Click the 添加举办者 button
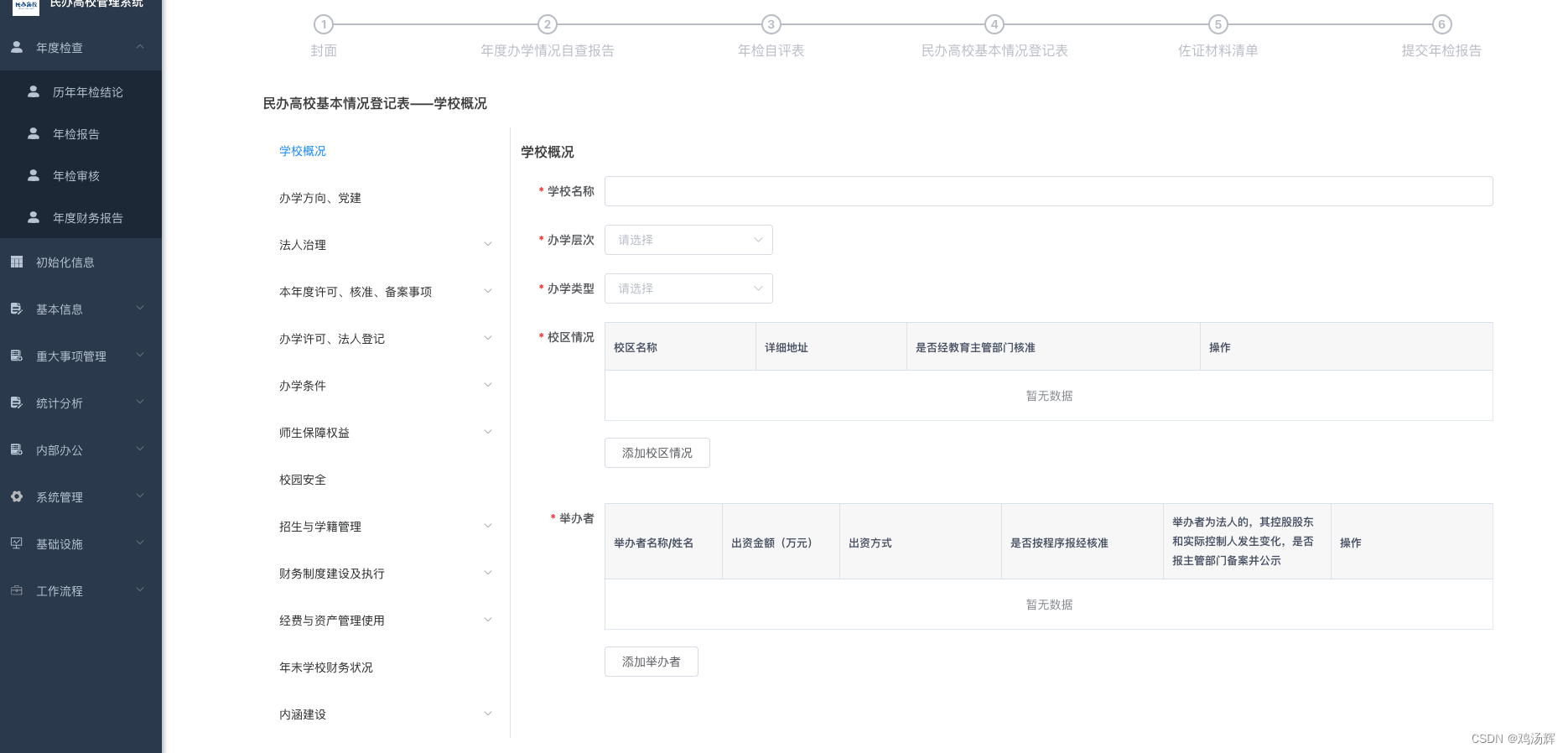The height and width of the screenshot is (753, 1568). click(x=652, y=662)
